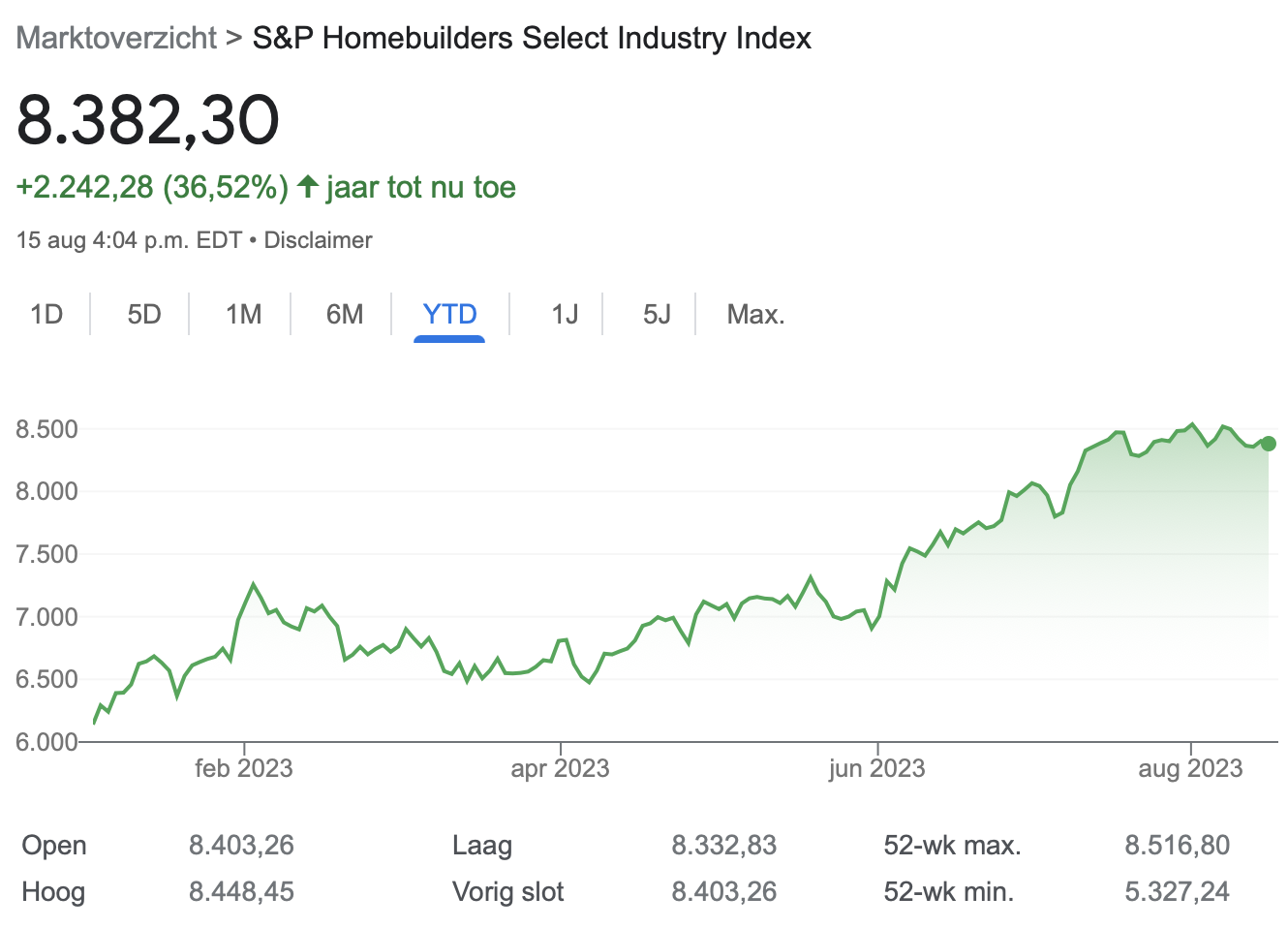Image resolution: width=1288 pixels, height=928 pixels.
Task: Select the 5D range tab
Action: pyautogui.click(x=144, y=315)
